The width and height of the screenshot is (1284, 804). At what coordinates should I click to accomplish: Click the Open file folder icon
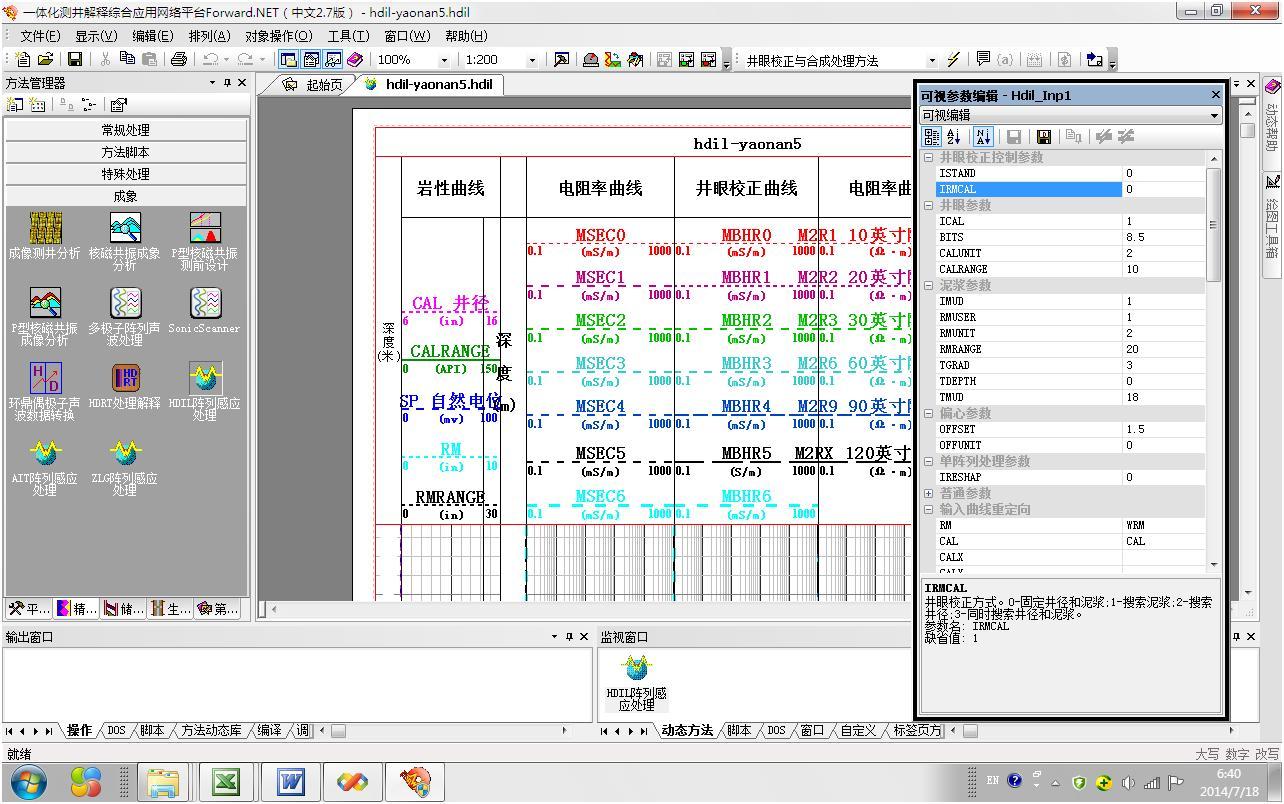(x=46, y=60)
